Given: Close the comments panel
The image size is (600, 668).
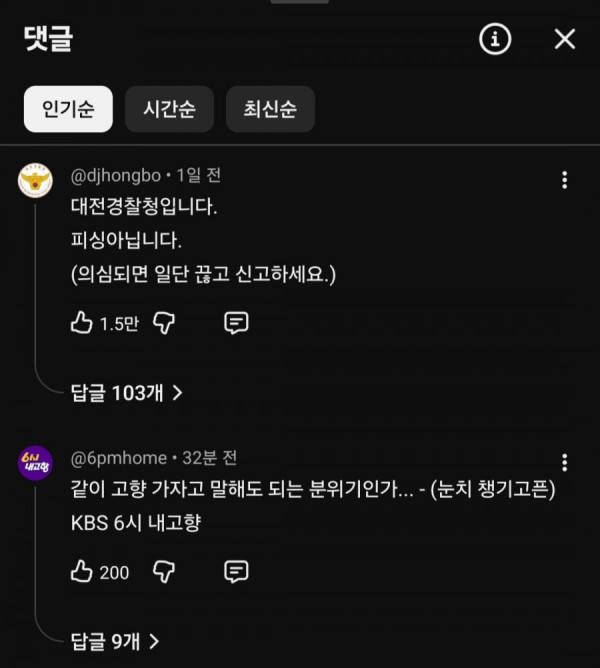Looking at the screenshot, I should click(564, 39).
